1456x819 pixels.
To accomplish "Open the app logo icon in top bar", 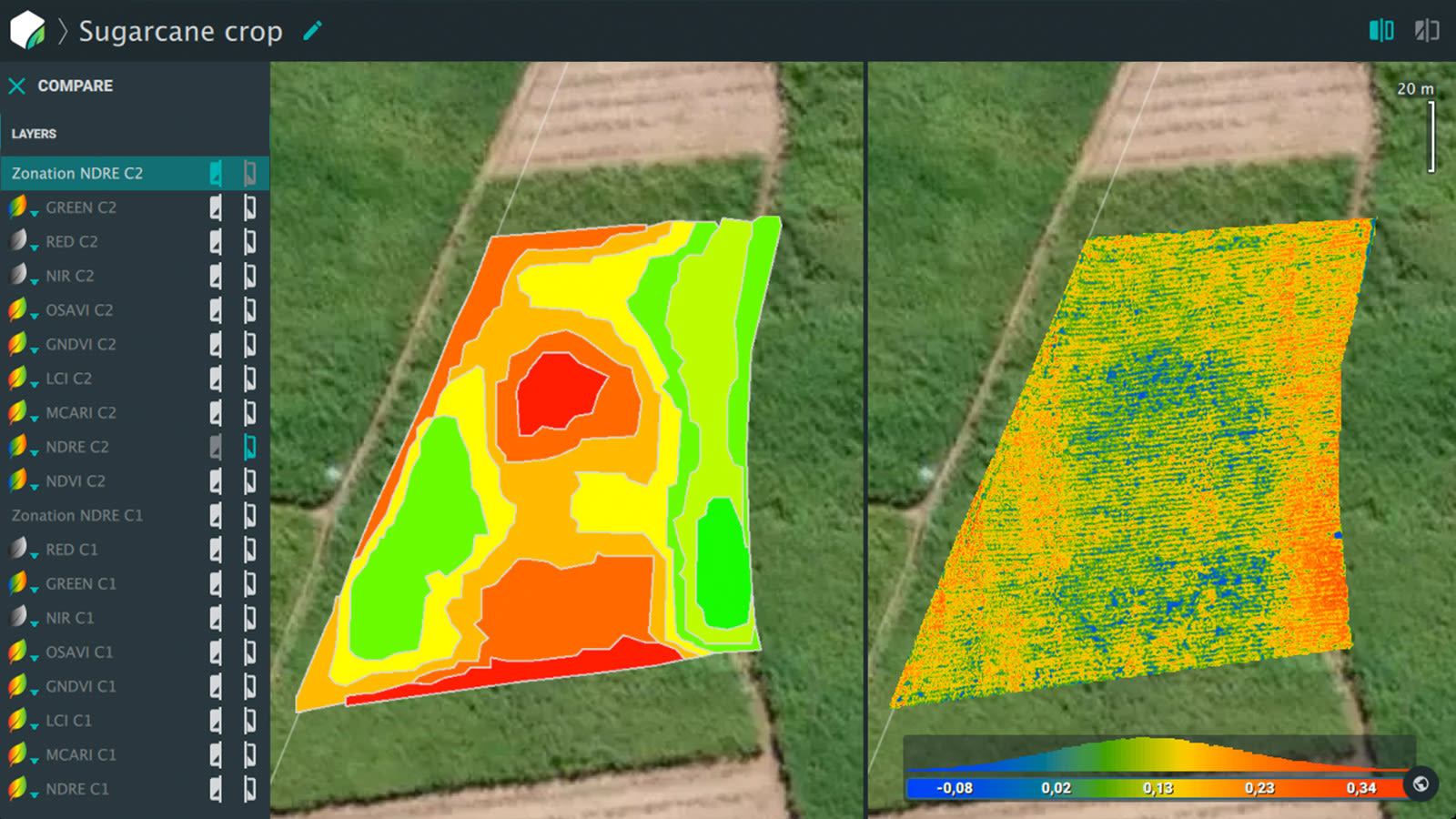I will 27,30.
